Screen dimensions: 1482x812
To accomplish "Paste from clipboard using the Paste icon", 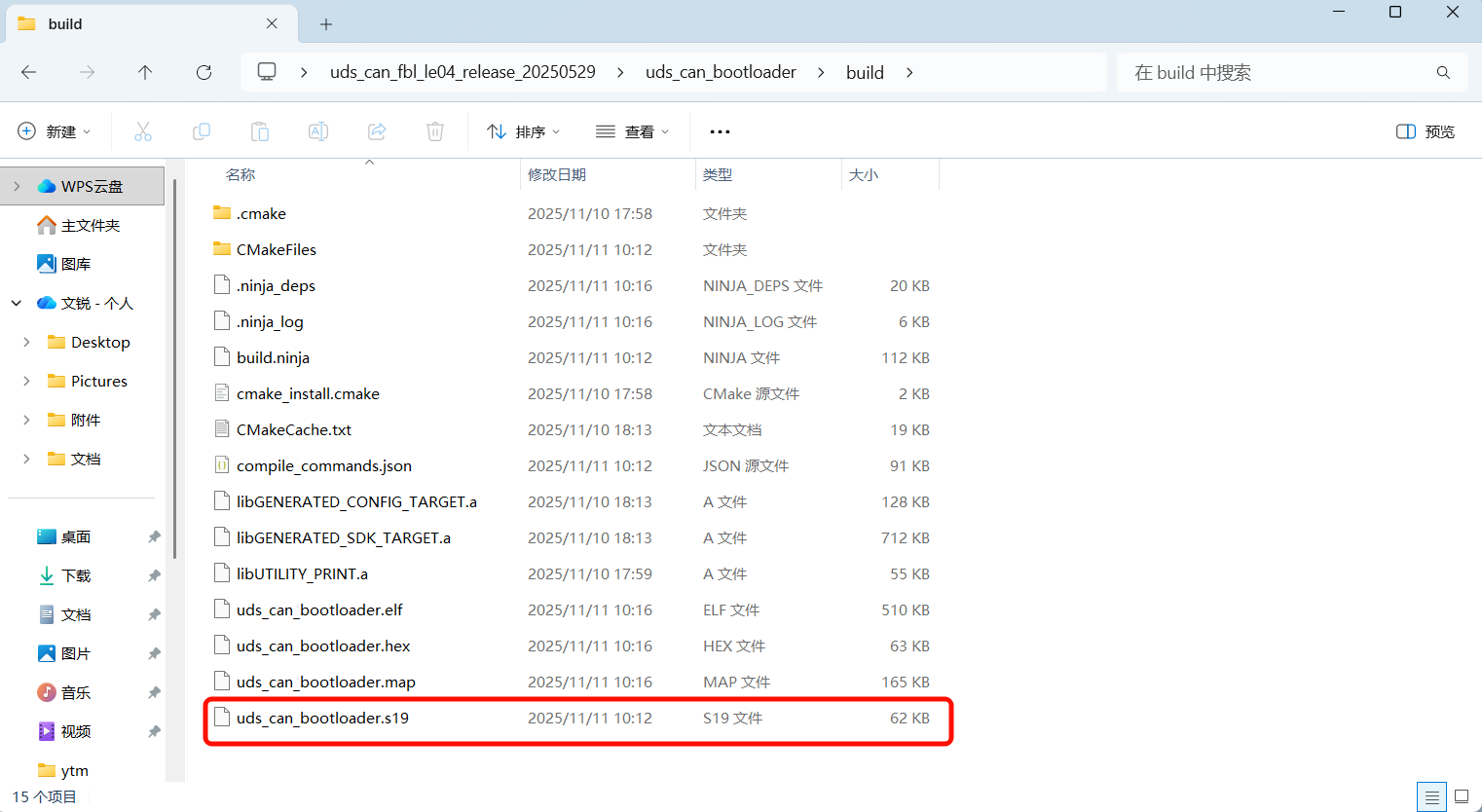I will (259, 130).
